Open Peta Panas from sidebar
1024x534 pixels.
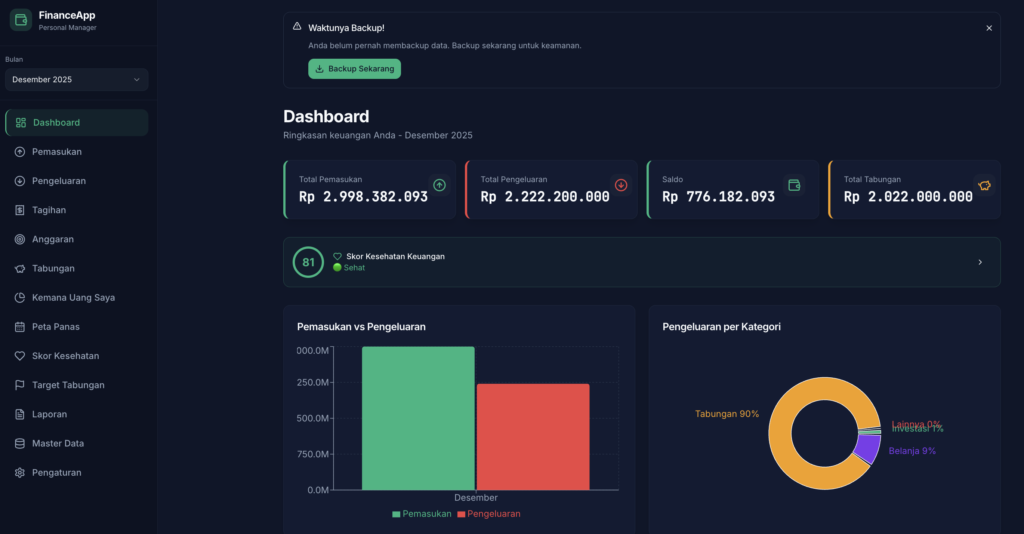[x=55, y=326]
